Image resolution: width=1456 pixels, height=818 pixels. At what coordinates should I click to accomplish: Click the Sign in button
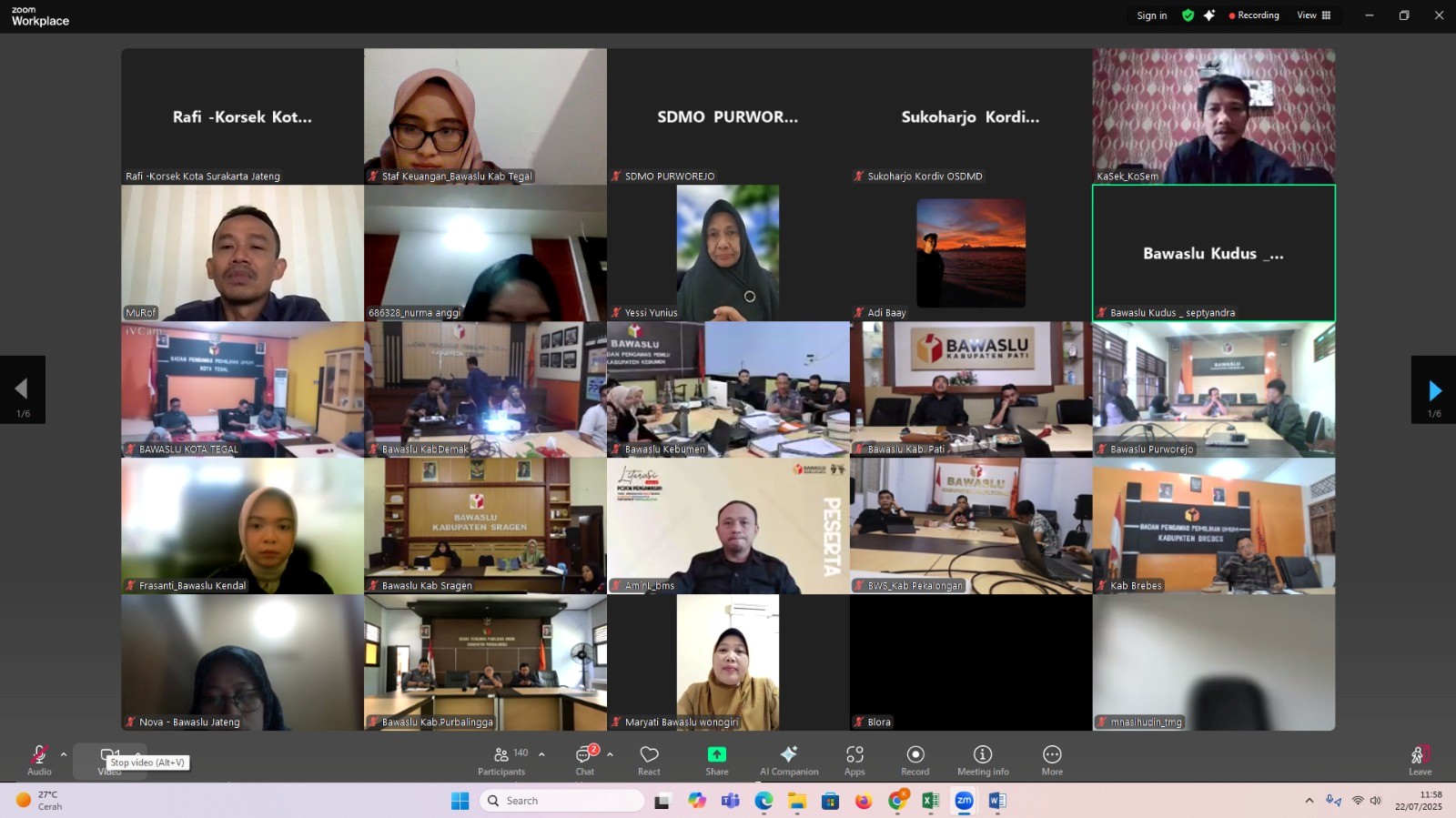1151,15
